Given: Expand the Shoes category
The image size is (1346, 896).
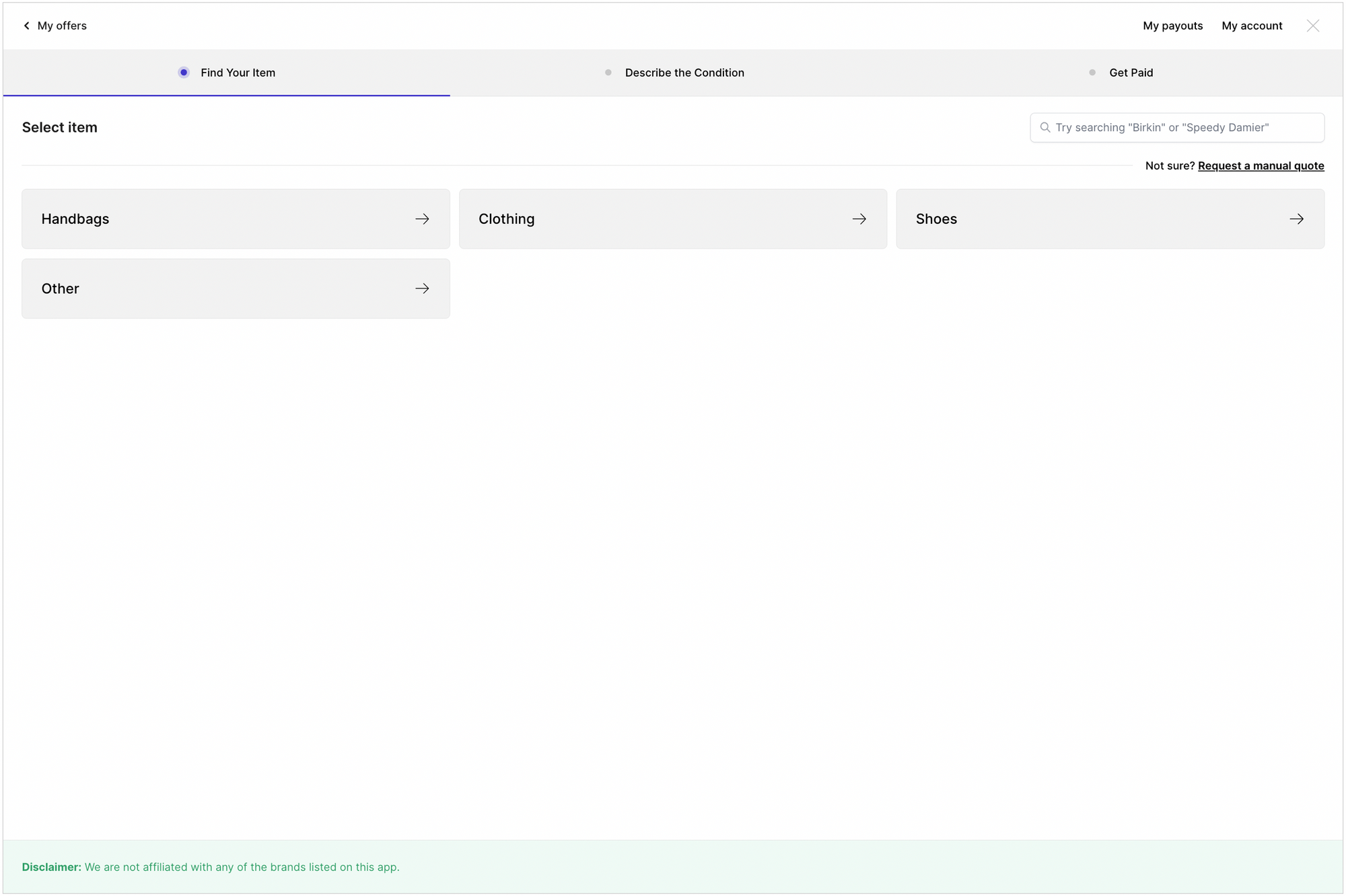Looking at the screenshot, I should [x=1110, y=219].
